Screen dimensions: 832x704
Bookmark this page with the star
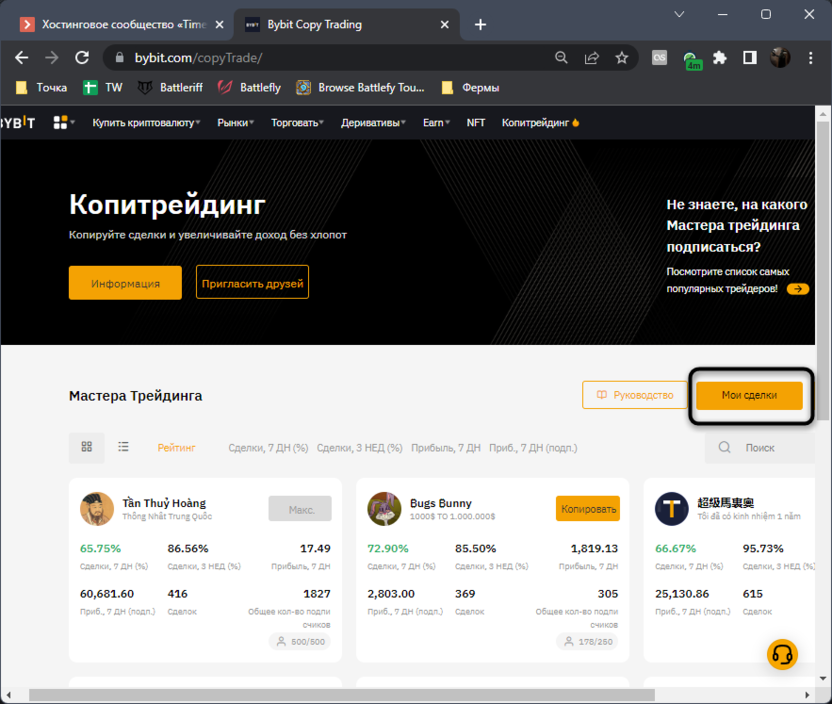coord(622,58)
